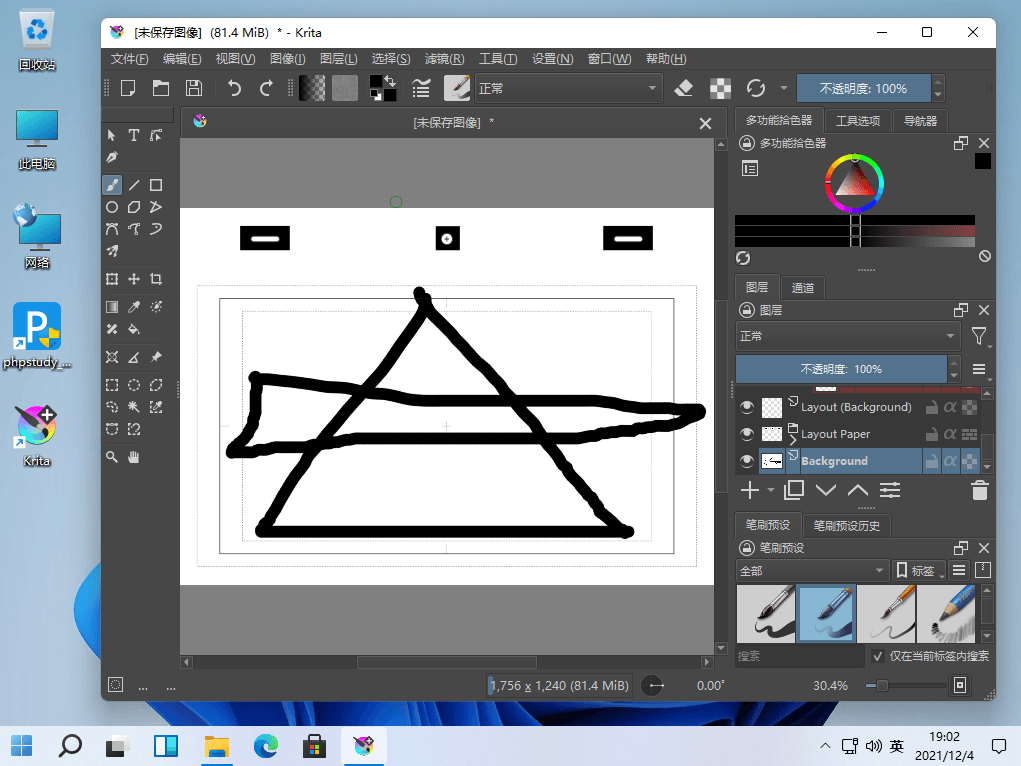
Task: Open an existing file from toolbar
Action: click(x=161, y=88)
